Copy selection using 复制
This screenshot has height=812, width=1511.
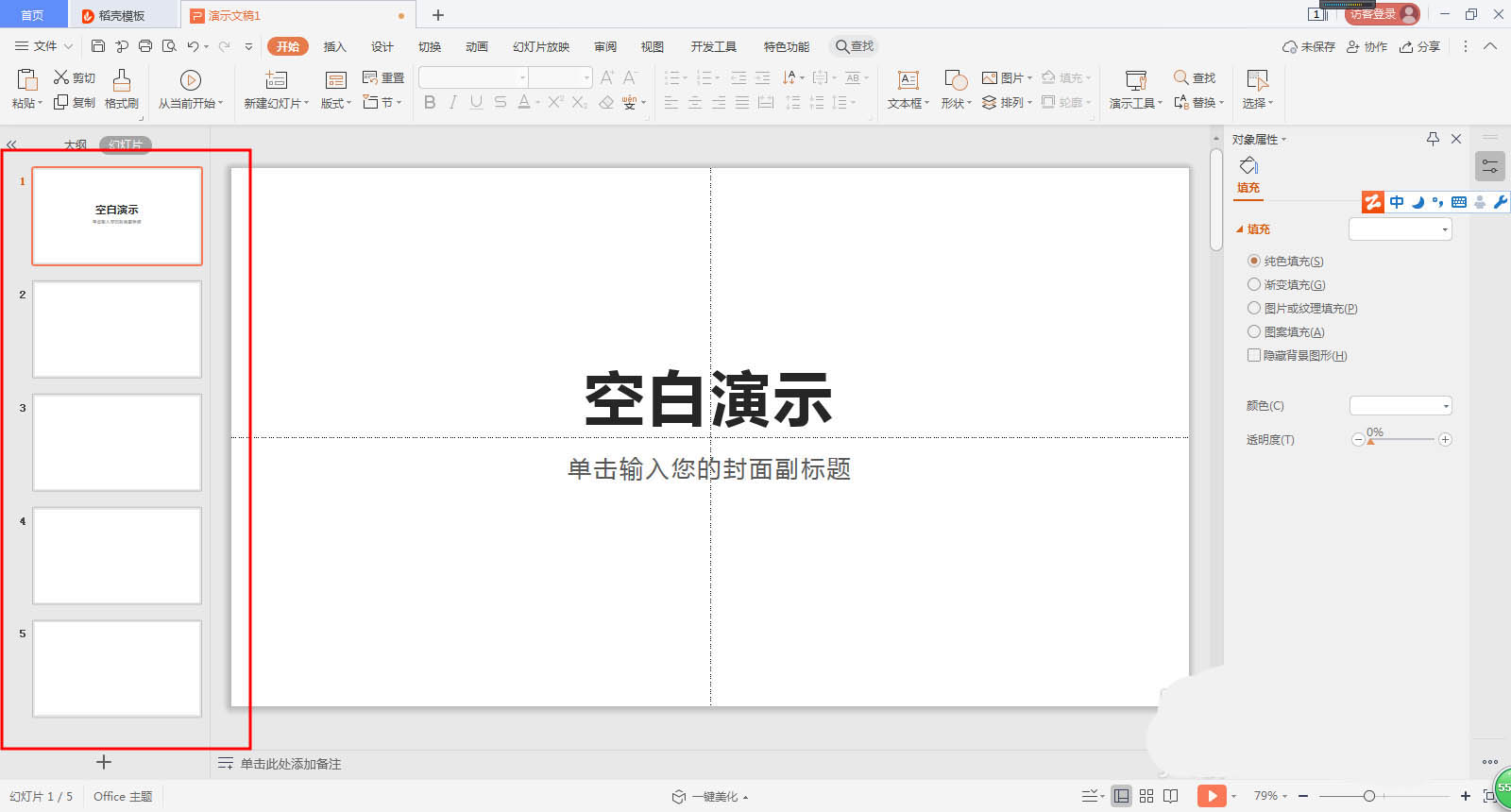pos(75,102)
